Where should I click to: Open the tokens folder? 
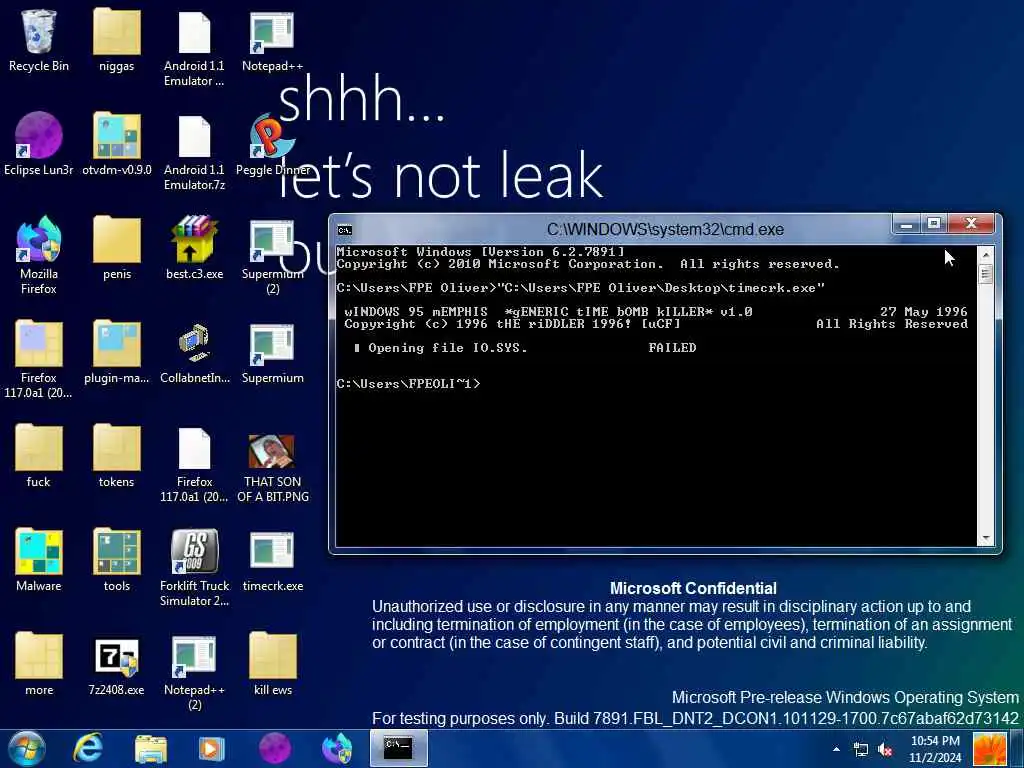(116, 456)
